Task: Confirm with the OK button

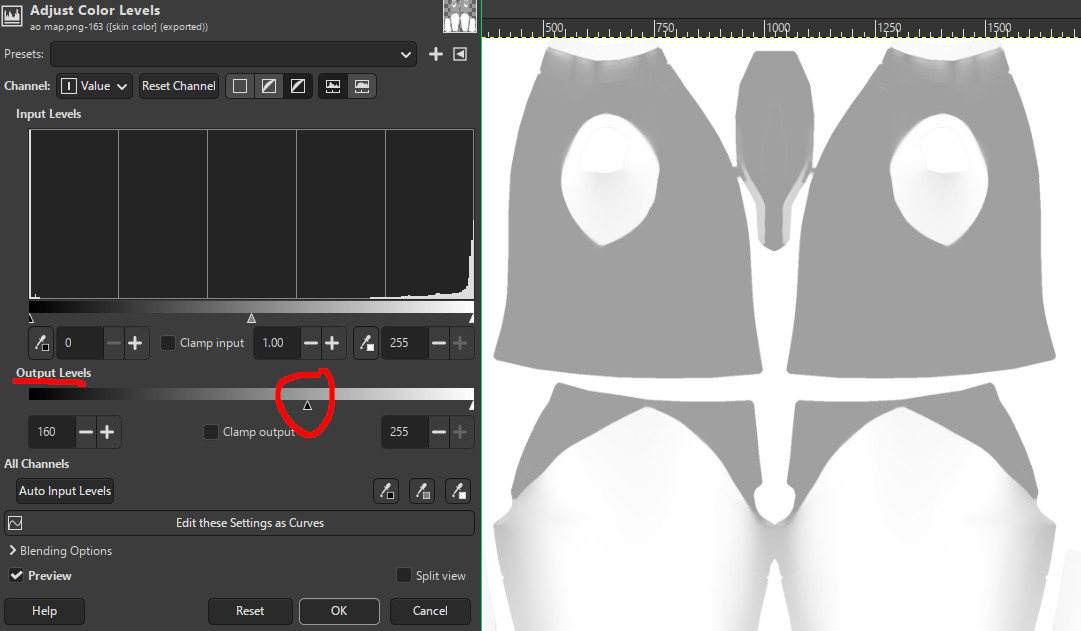Action: click(x=339, y=611)
